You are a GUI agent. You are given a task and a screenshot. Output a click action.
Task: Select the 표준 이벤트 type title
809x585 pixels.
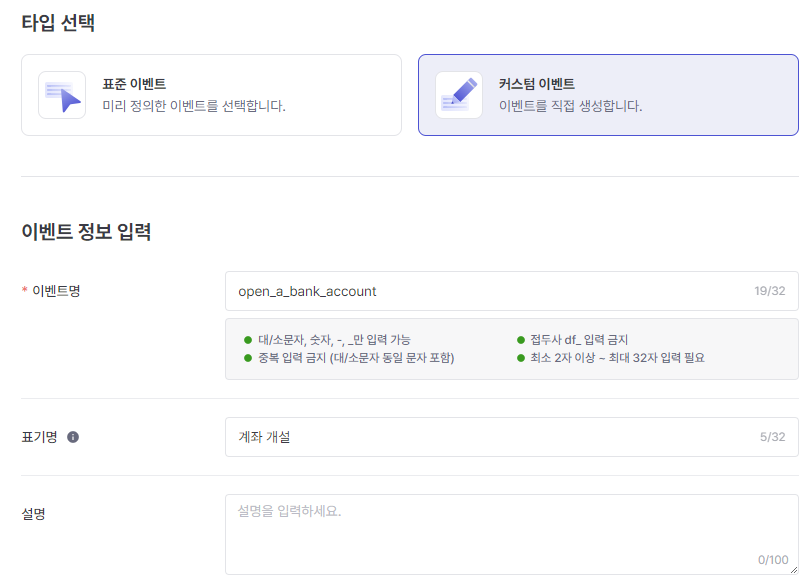click(x=134, y=84)
